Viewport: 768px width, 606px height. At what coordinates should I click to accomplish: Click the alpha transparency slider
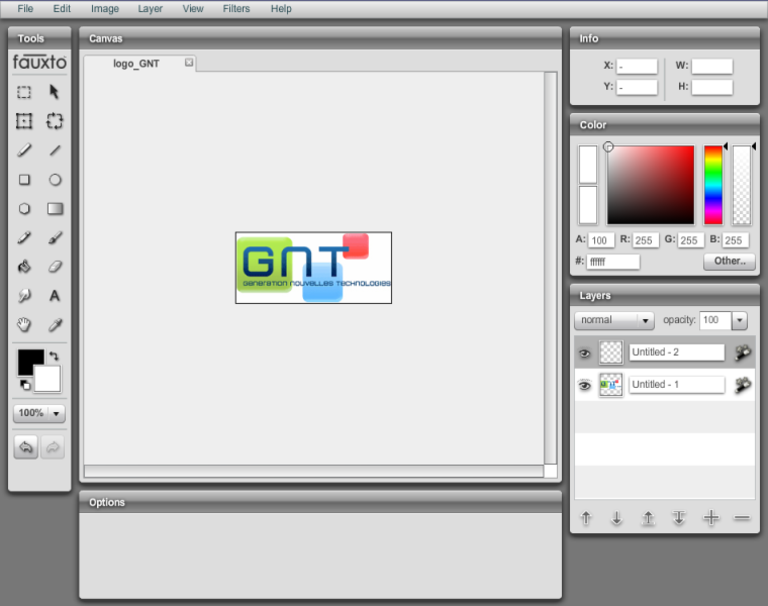pos(742,185)
